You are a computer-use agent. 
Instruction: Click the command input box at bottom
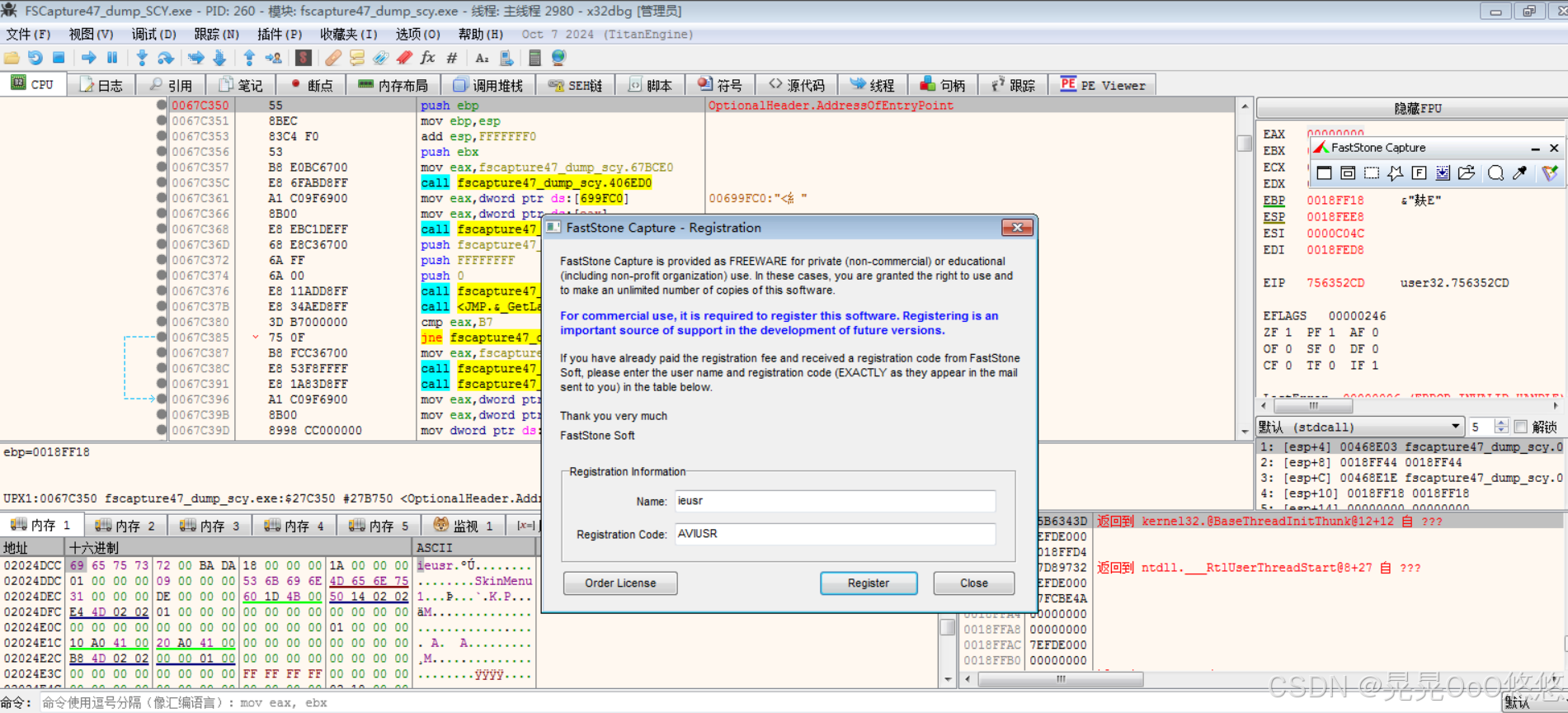767,702
